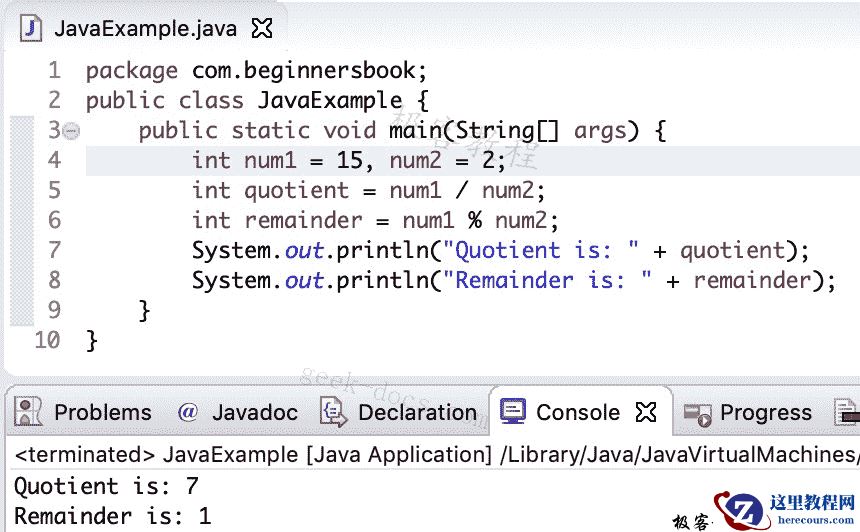Switch to the Progress tab
Viewport: 860px width, 532px height.
coord(766,412)
